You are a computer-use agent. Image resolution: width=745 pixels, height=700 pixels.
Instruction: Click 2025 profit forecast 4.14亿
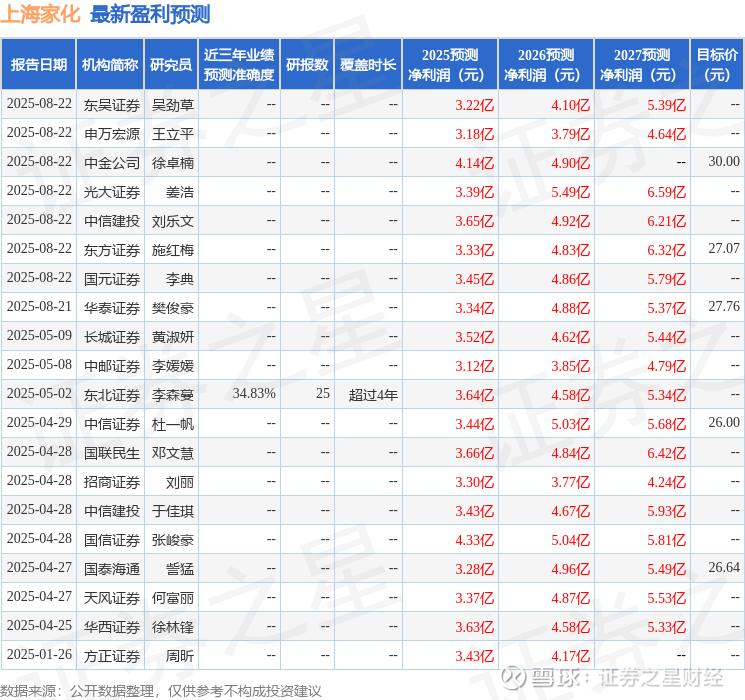[475, 163]
